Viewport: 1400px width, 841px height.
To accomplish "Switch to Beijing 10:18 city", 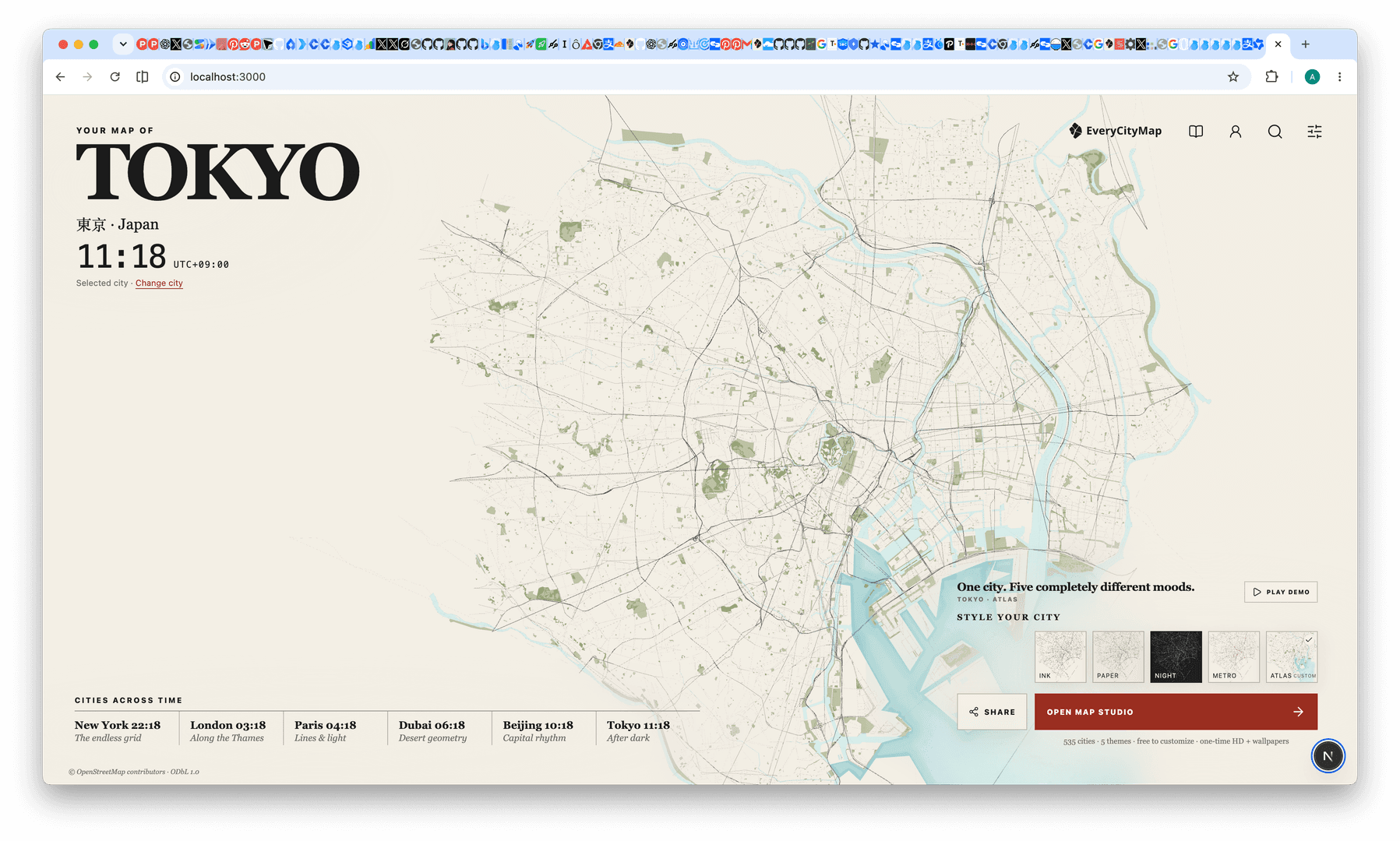I will [x=538, y=730].
